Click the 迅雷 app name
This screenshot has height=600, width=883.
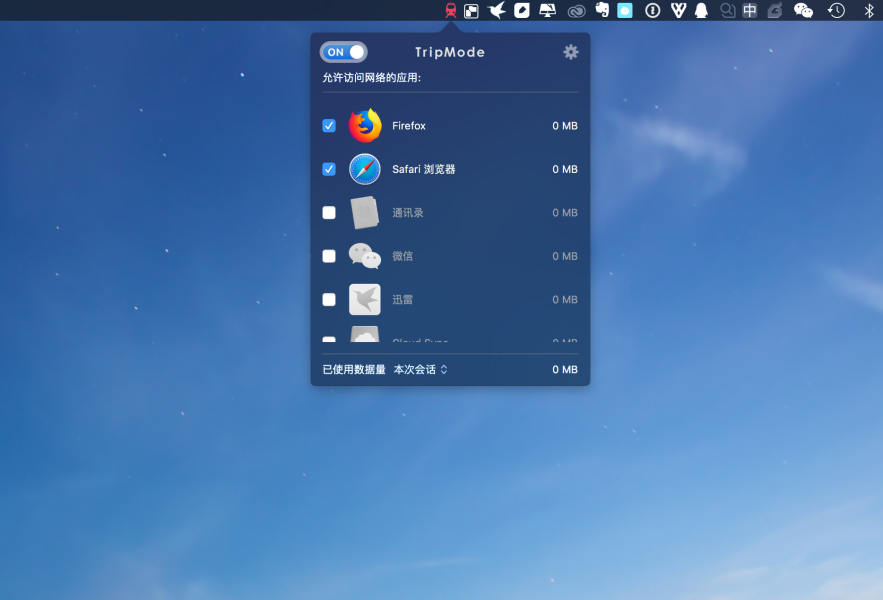403,299
